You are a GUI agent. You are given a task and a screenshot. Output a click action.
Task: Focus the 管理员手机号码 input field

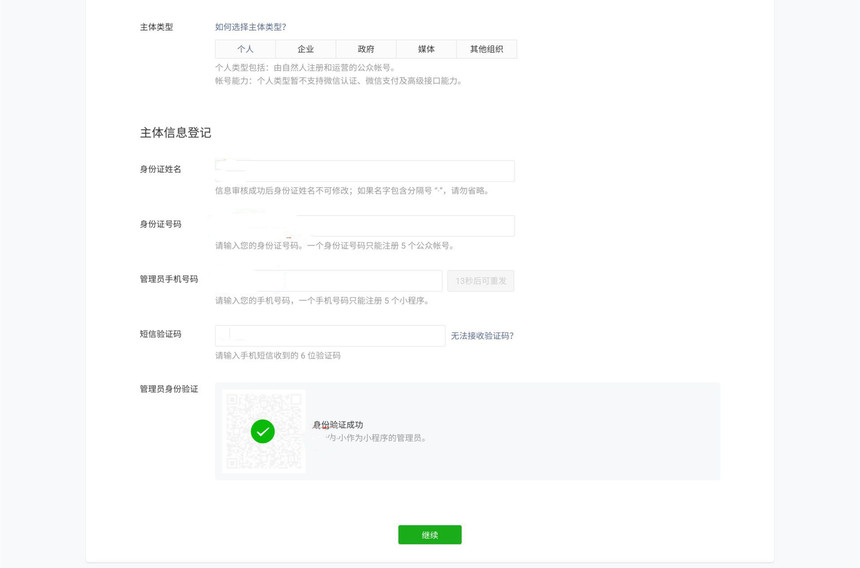pos(329,281)
